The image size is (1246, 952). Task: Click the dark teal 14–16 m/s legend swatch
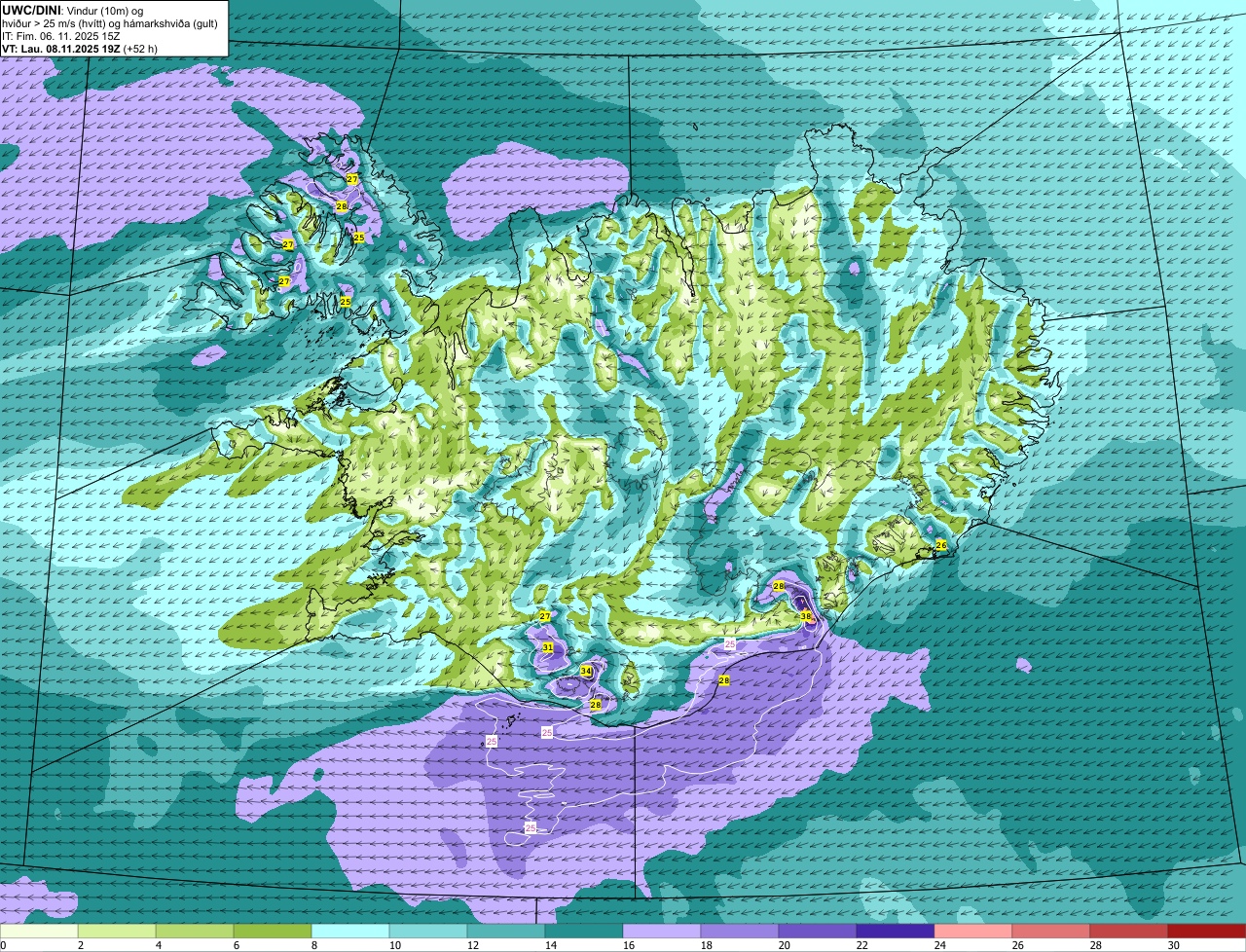(x=584, y=932)
